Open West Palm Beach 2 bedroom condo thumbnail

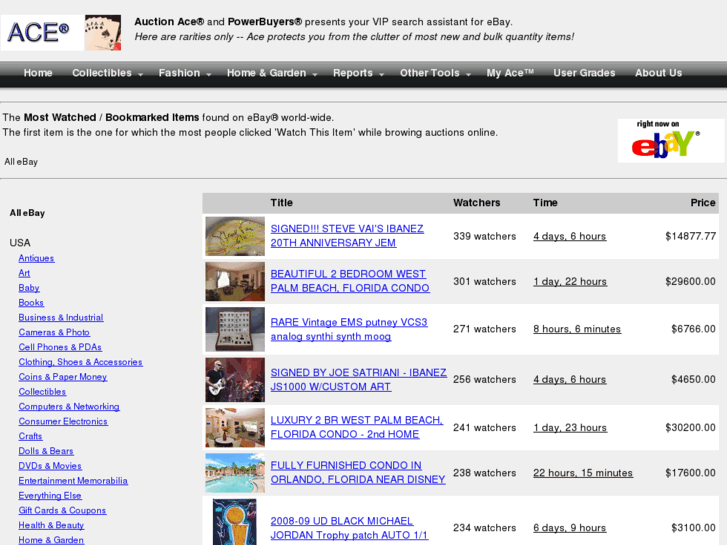point(235,282)
